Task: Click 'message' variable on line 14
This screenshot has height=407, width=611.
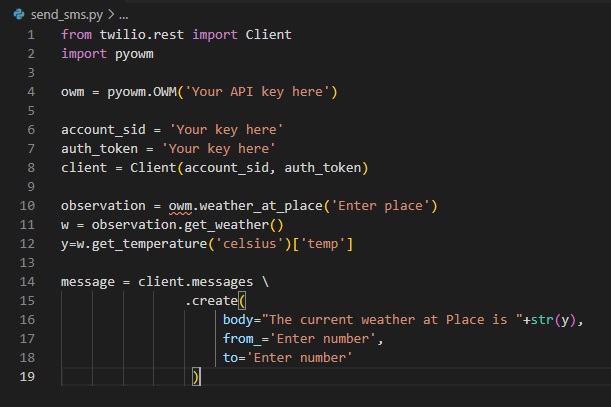Action: coord(88,282)
